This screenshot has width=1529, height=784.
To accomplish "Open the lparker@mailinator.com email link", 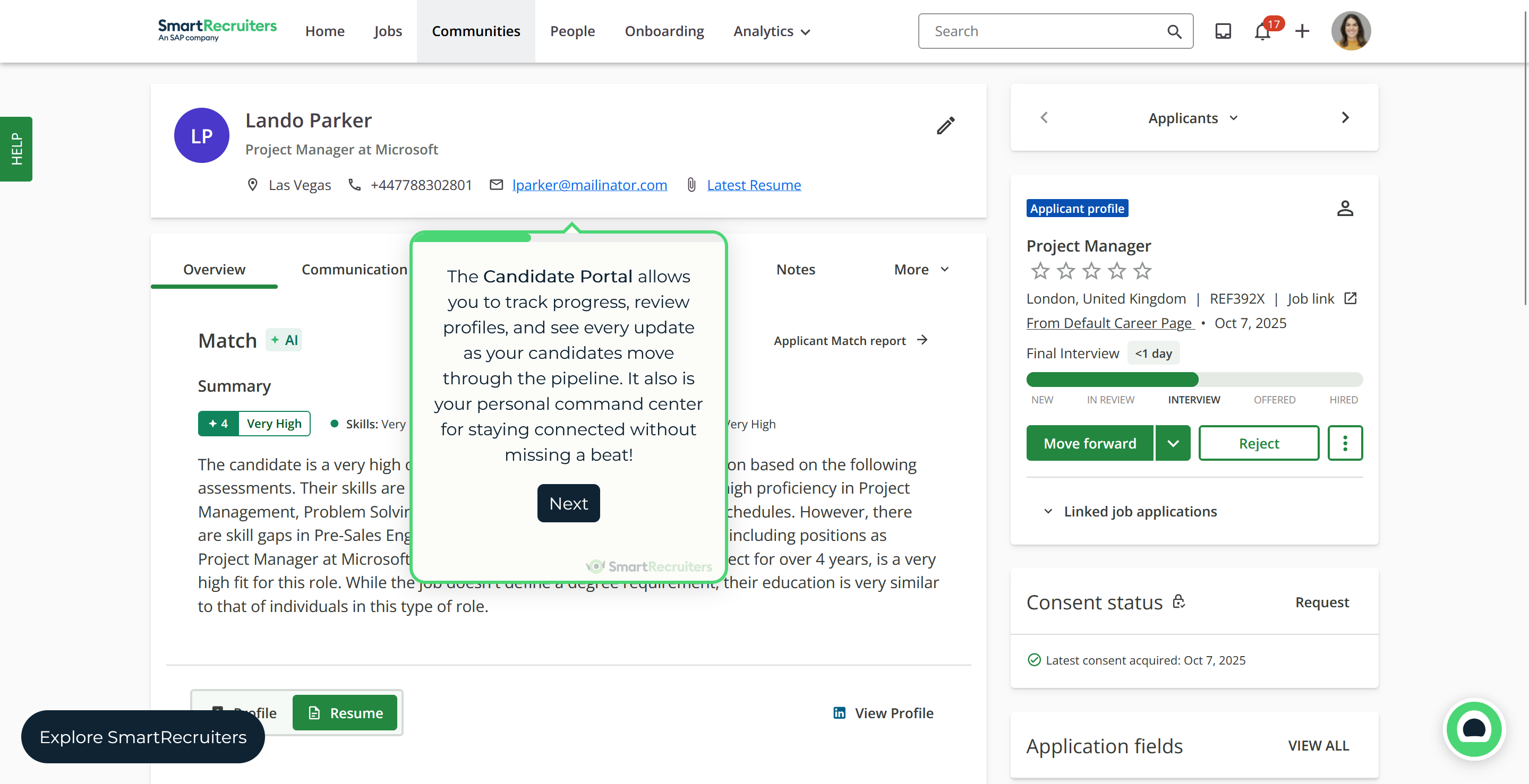I will tap(589, 185).
